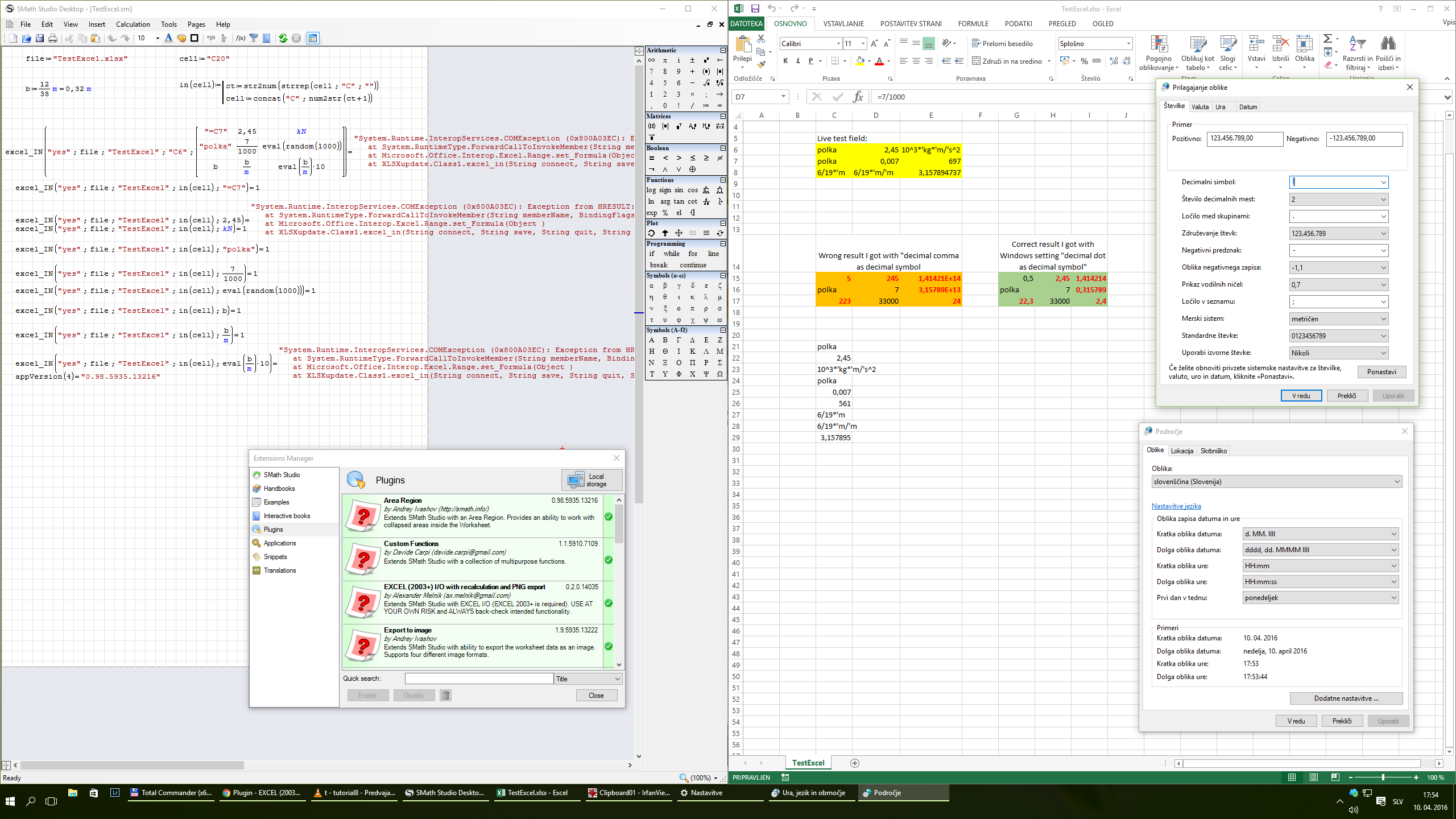Click the f(x) insert function icon in SMath toolbar

point(240,38)
